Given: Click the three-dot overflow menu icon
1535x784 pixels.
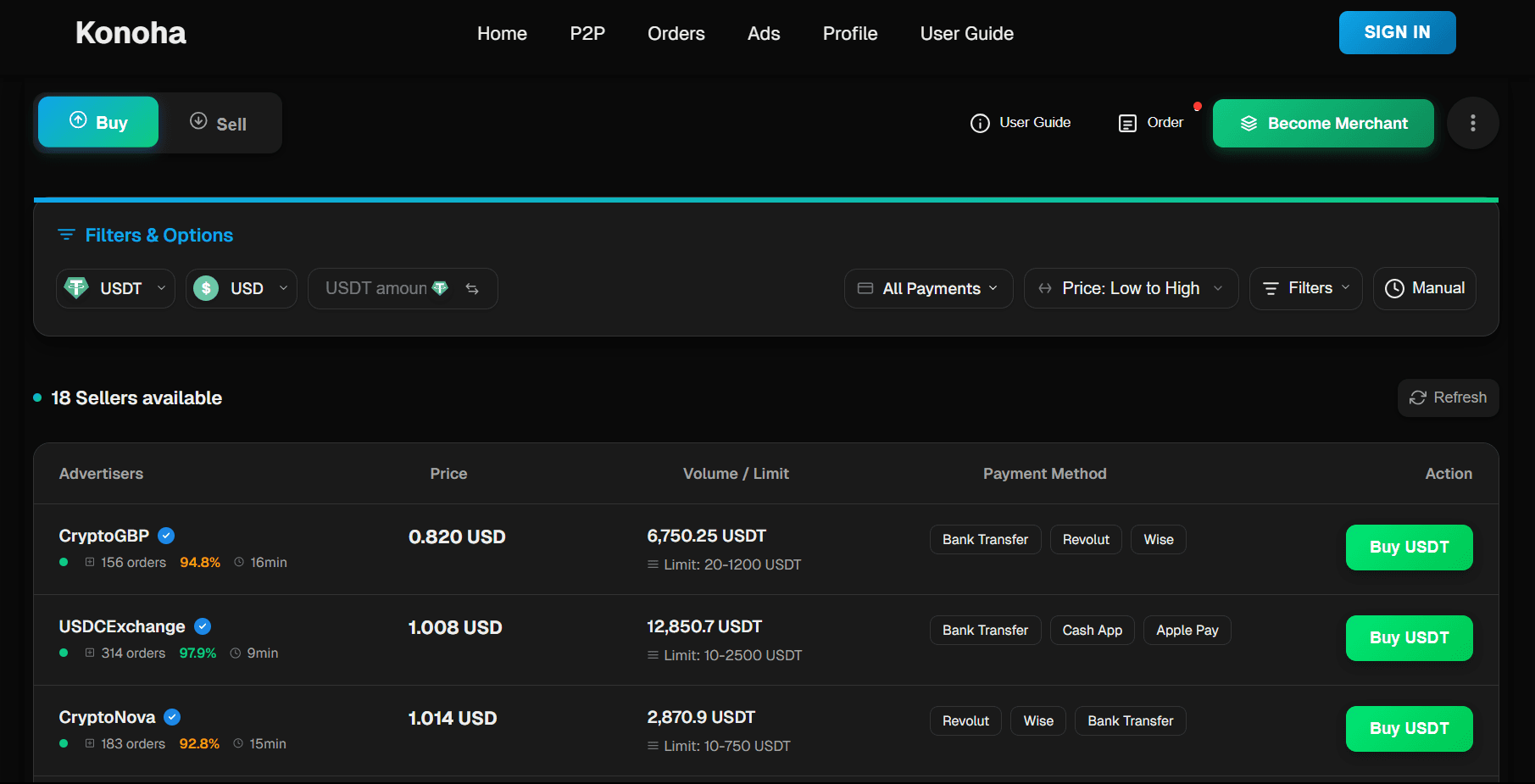Looking at the screenshot, I should (1473, 123).
